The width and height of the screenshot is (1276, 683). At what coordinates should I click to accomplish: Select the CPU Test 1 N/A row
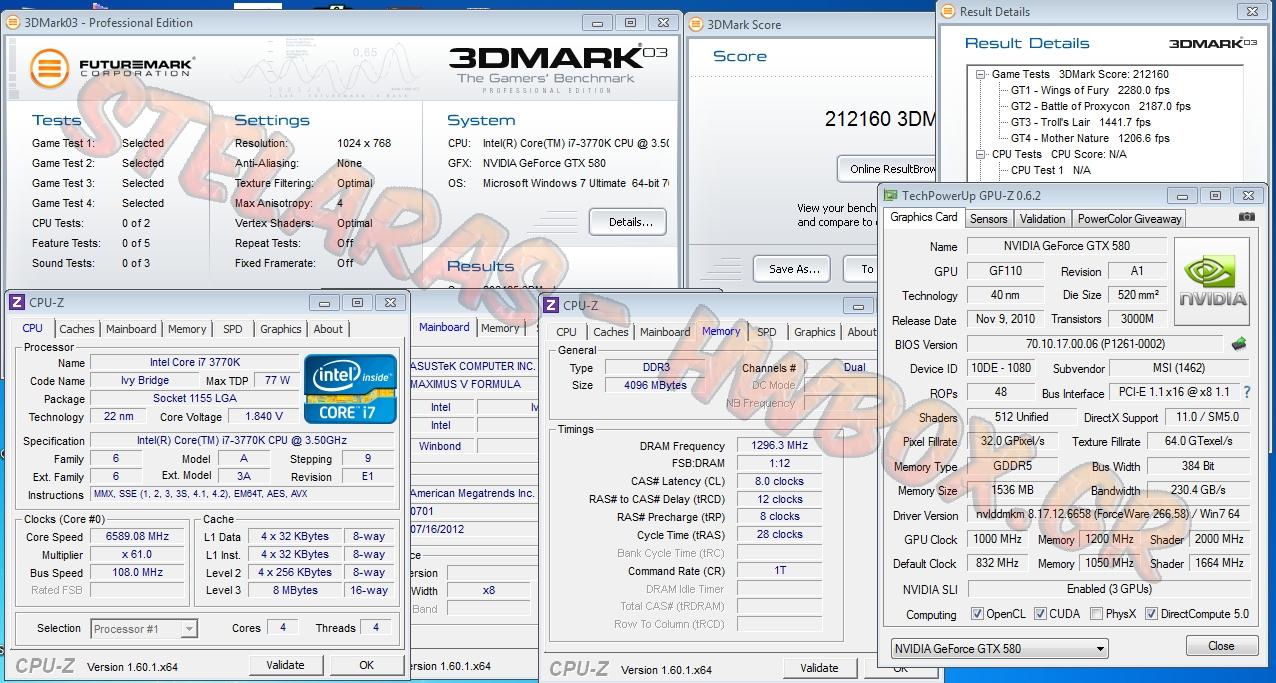point(1051,170)
